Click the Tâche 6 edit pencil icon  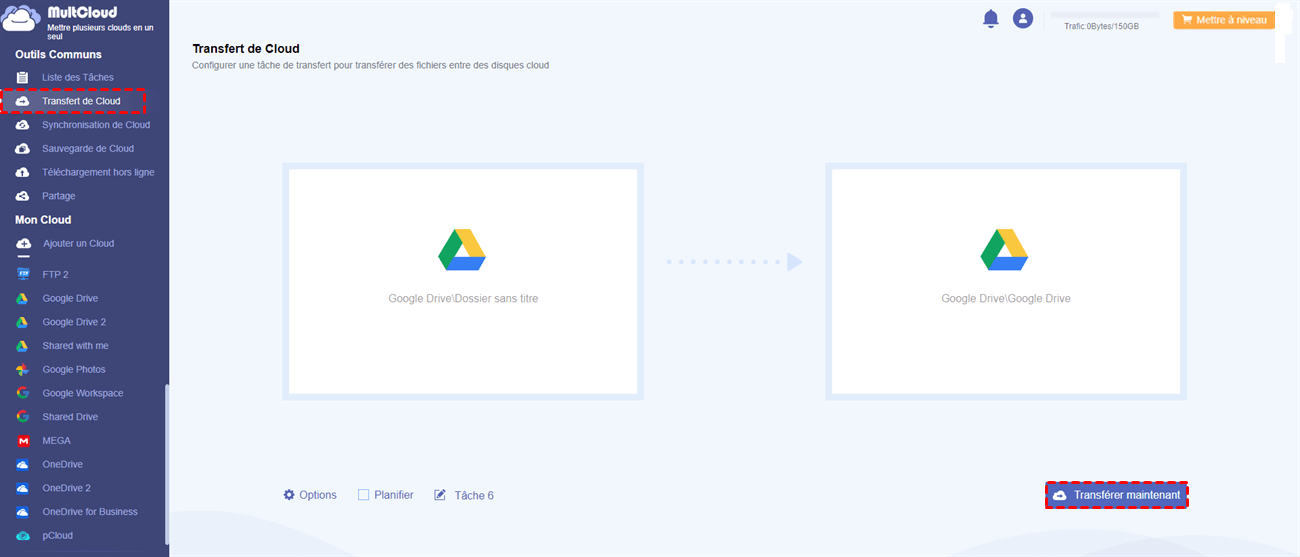440,495
